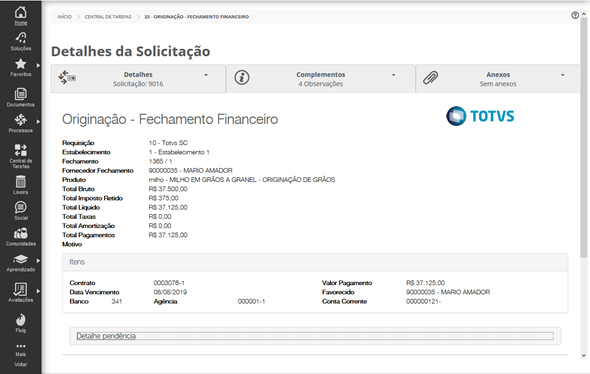Open Favoritos star icon
This screenshot has height=374, width=590.
21,64
